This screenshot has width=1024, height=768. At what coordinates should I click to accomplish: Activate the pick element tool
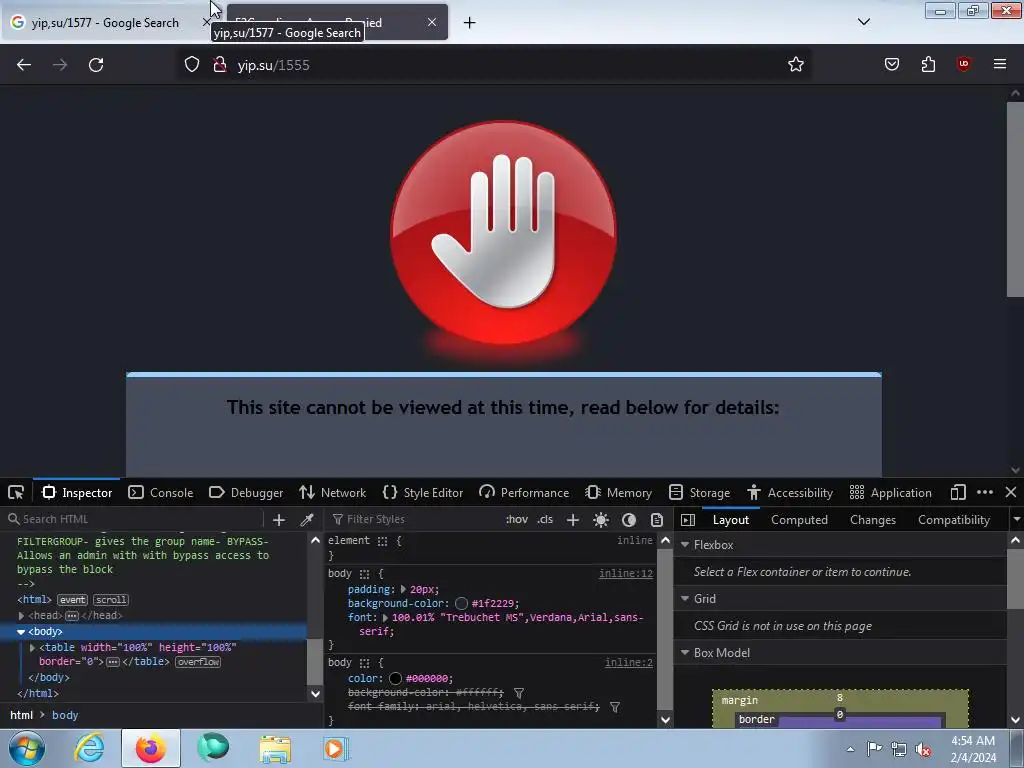coord(16,492)
